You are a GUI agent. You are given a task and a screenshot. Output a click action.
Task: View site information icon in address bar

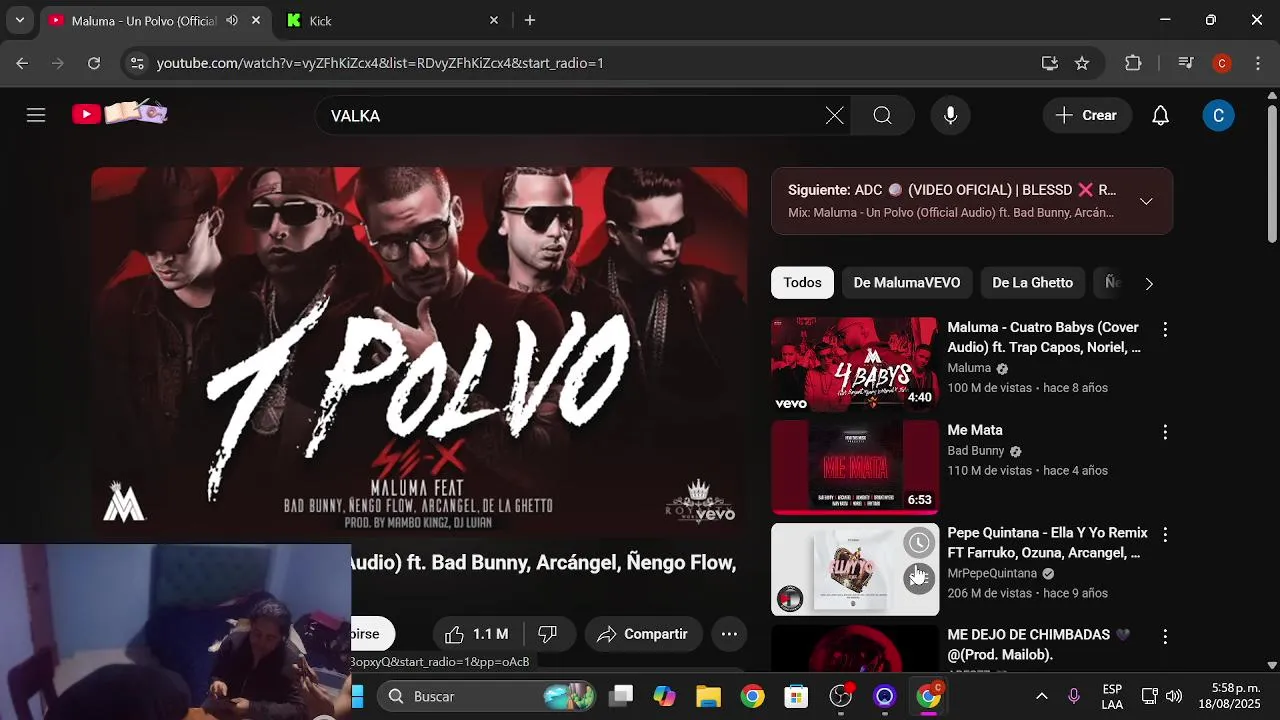(137, 63)
